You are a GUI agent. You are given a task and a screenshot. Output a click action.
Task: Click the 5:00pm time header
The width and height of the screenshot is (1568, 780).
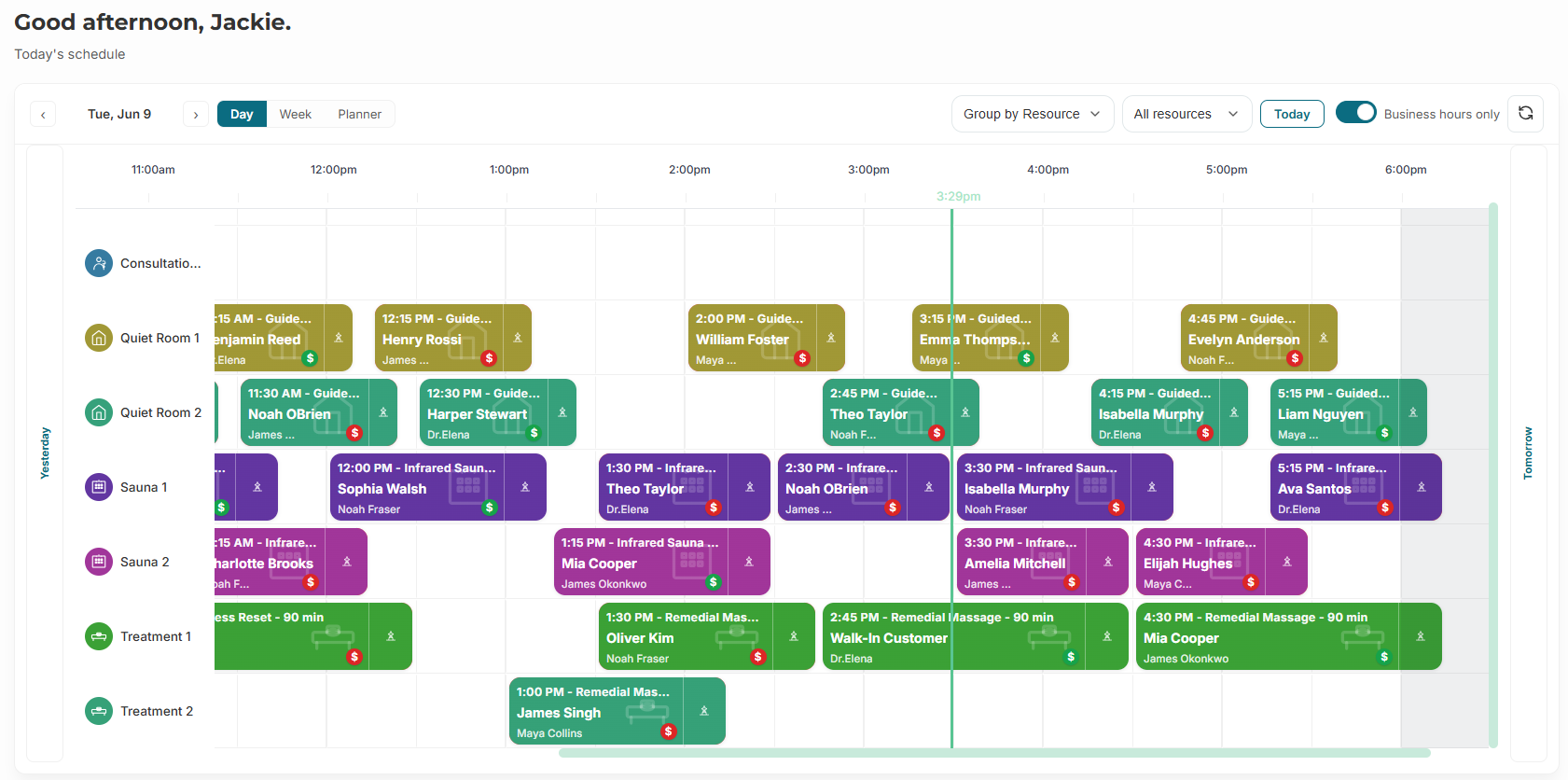click(1227, 170)
